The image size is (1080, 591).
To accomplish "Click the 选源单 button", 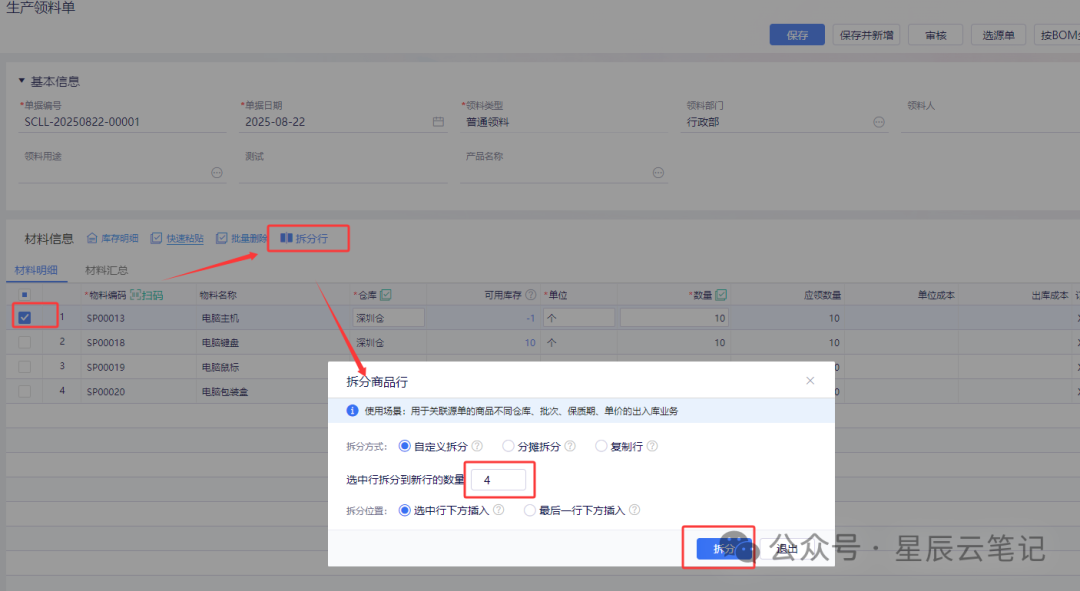I will [999, 35].
